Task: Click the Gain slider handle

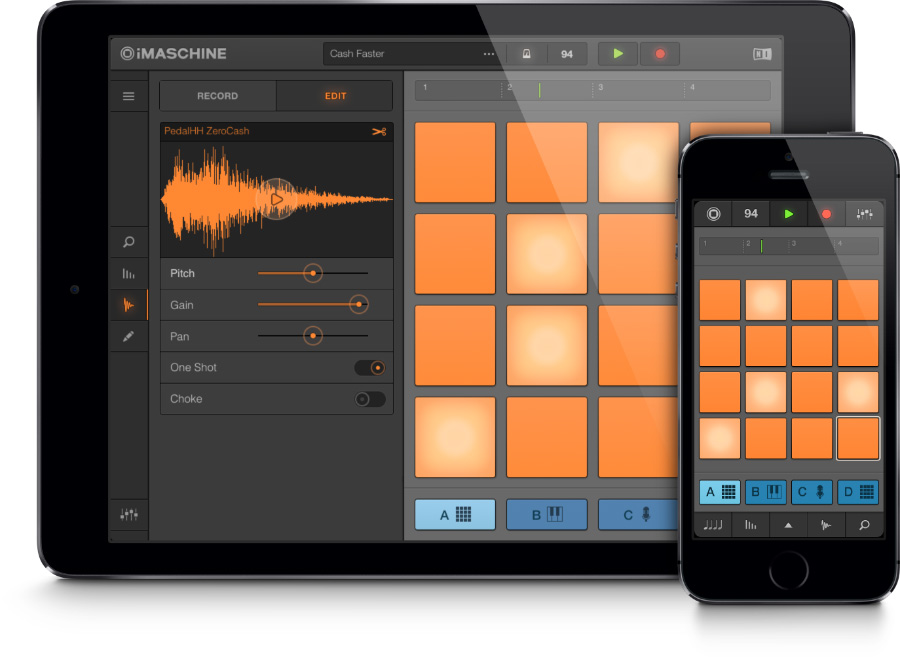Action: (357, 305)
